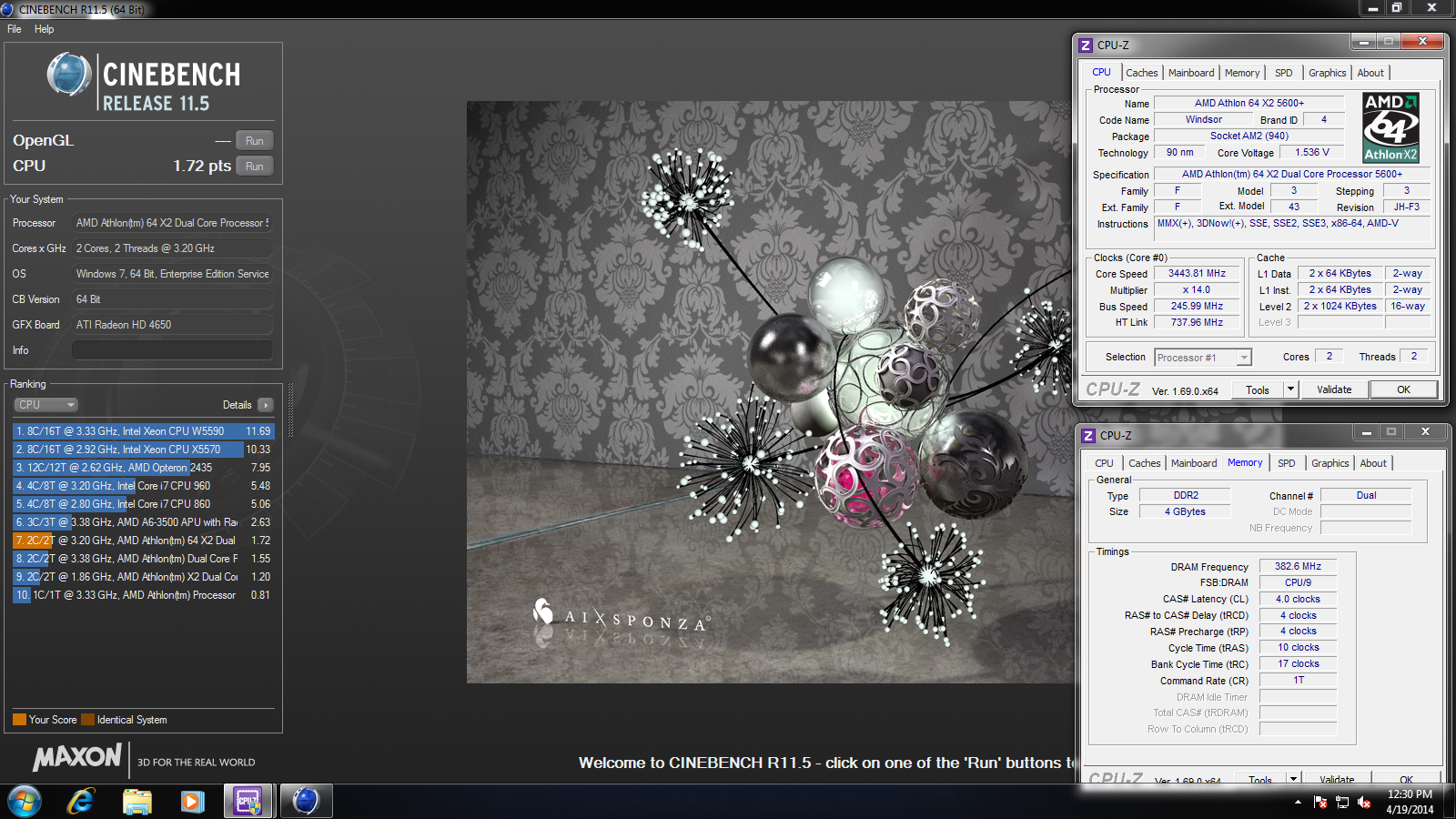Open SPD tab in upper CPU-Z window
1456x819 pixels.
tap(1284, 73)
